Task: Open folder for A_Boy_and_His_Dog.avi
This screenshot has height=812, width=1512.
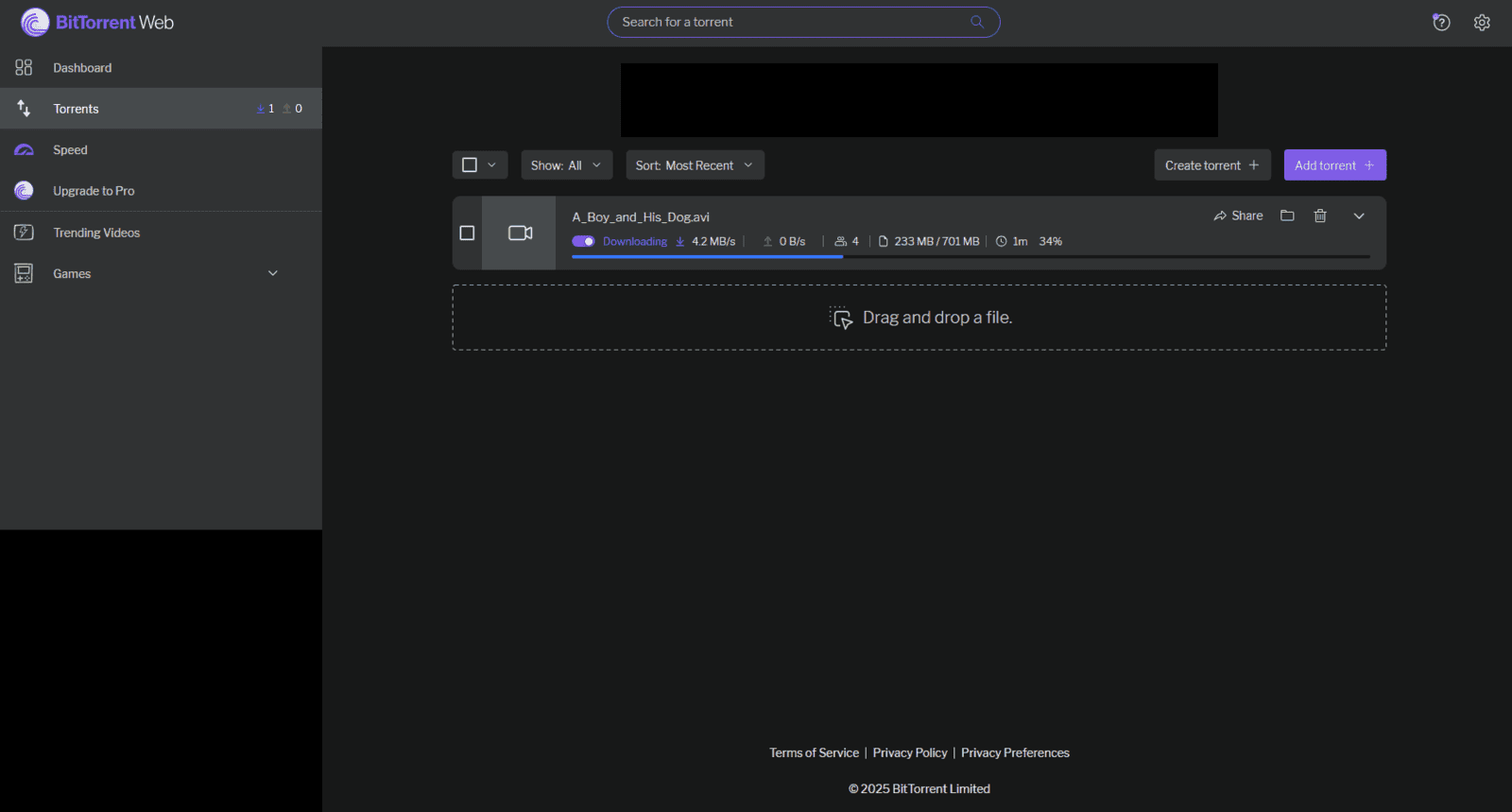Action: [x=1287, y=216]
